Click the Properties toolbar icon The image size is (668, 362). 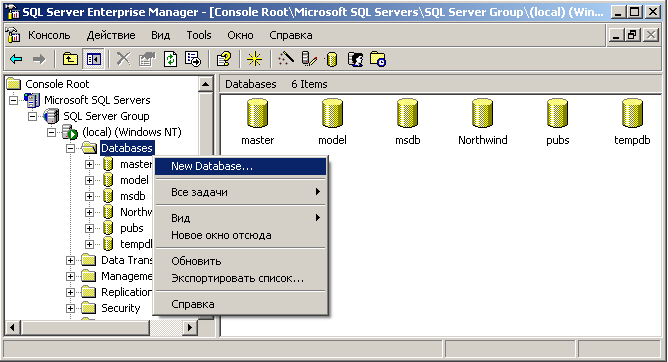click(x=147, y=59)
